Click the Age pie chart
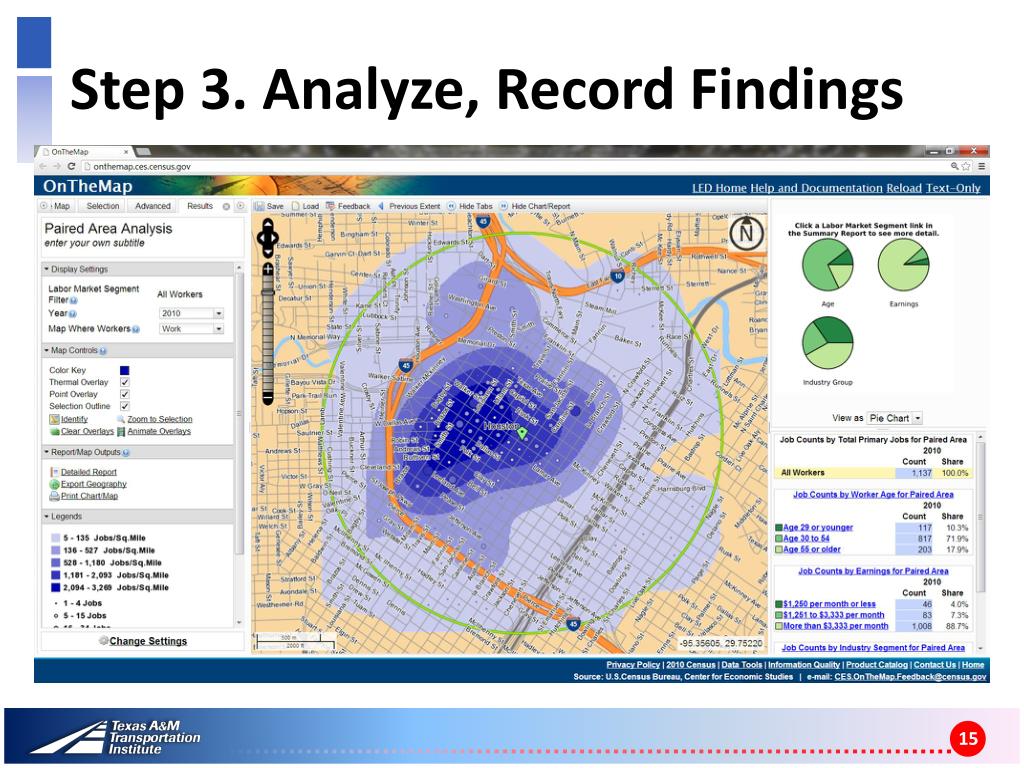 point(827,264)
